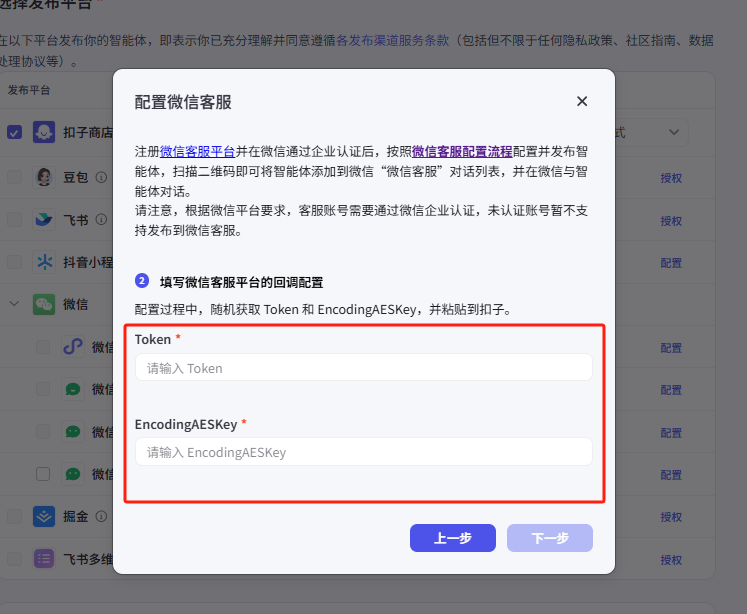Click the 掘金 platform icon
Image resolution: width=747 pixels, height=614 pixels.
point(44,516)
